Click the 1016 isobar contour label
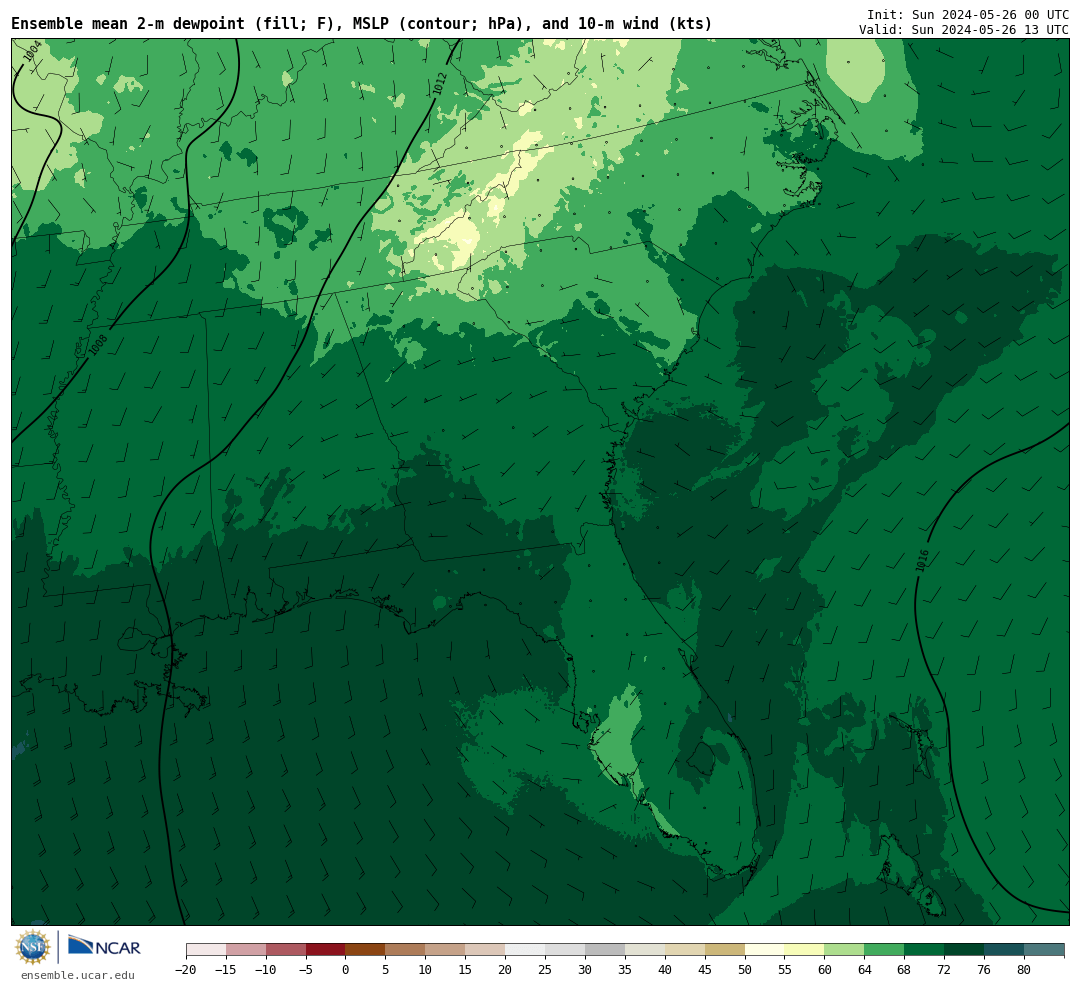Image resolution: width=1080 pixels, height=988 pixels. pyautogui.click(x=922, y=560)
